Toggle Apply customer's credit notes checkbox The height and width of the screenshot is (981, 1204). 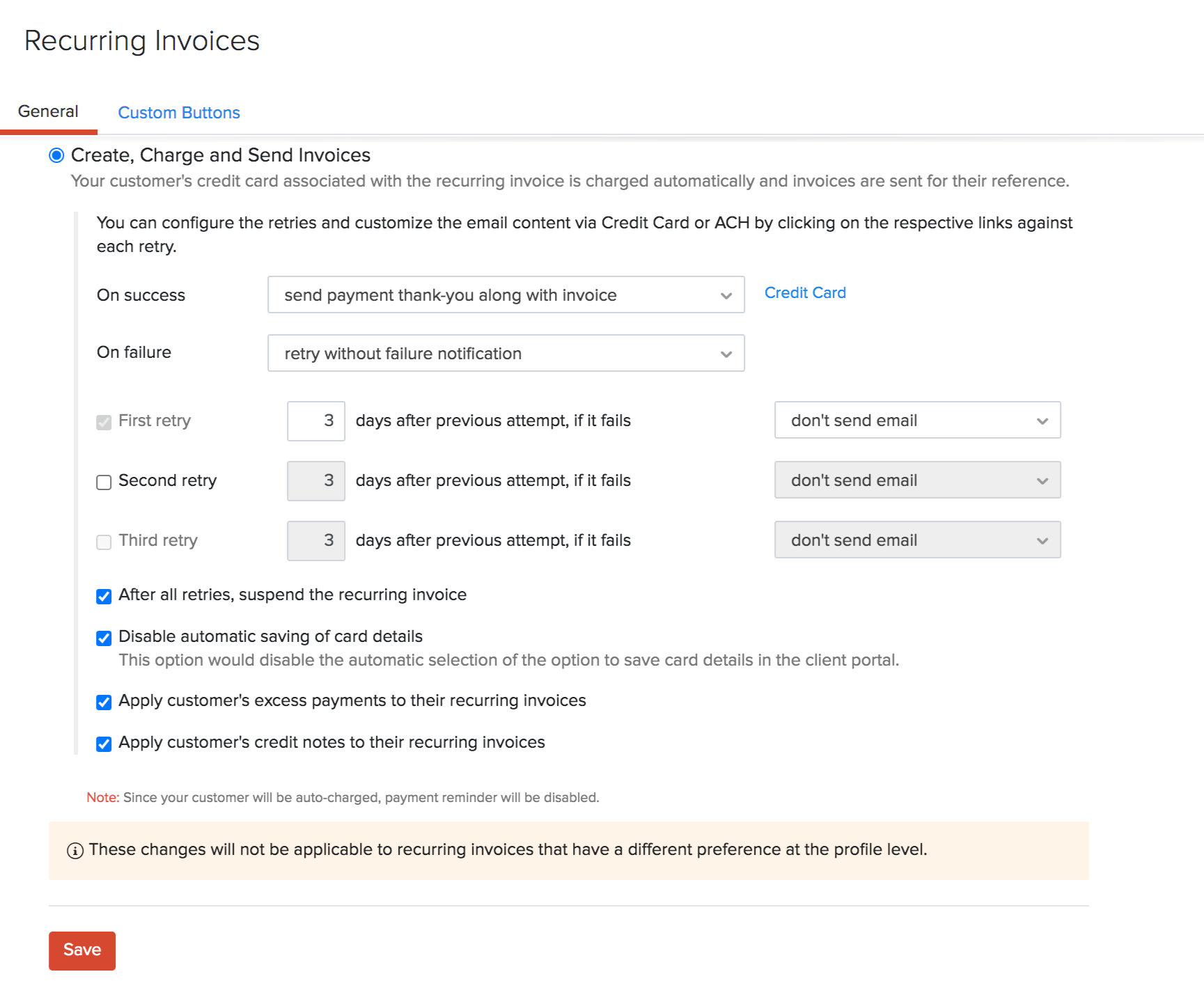coord(104,744)
